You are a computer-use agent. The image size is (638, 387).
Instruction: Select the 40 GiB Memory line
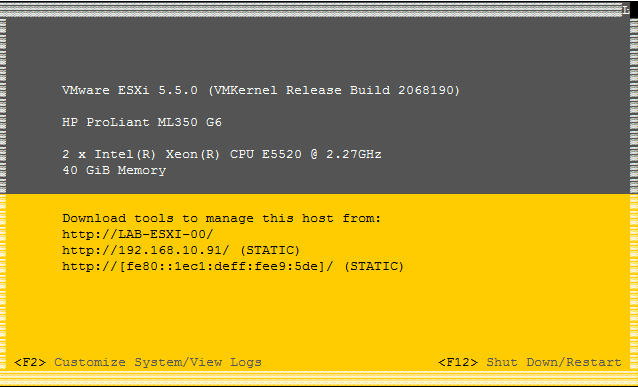click(x=114, y=170)
